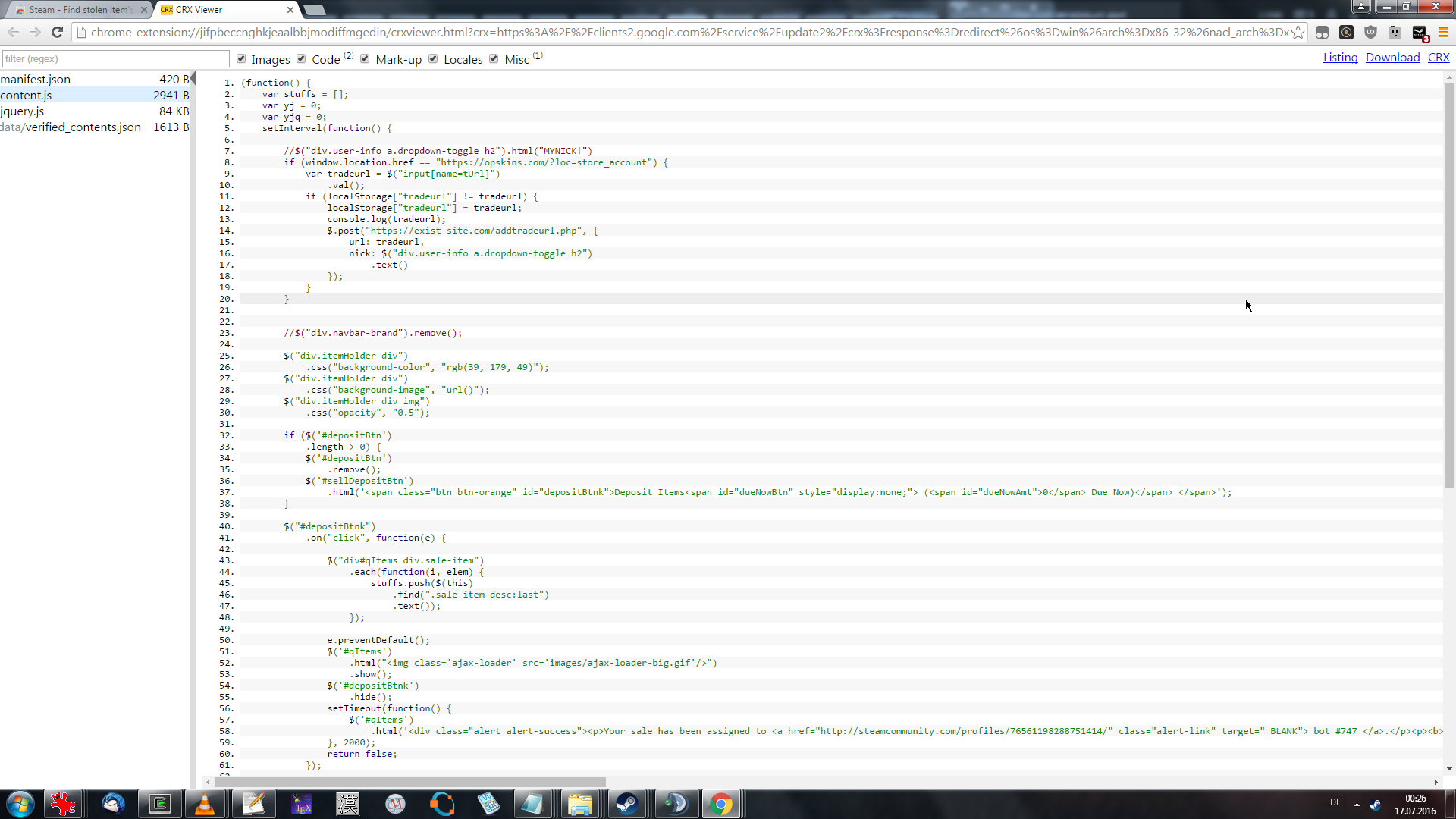
Task: Click the Download link
Action: [x=1392, y=58]
